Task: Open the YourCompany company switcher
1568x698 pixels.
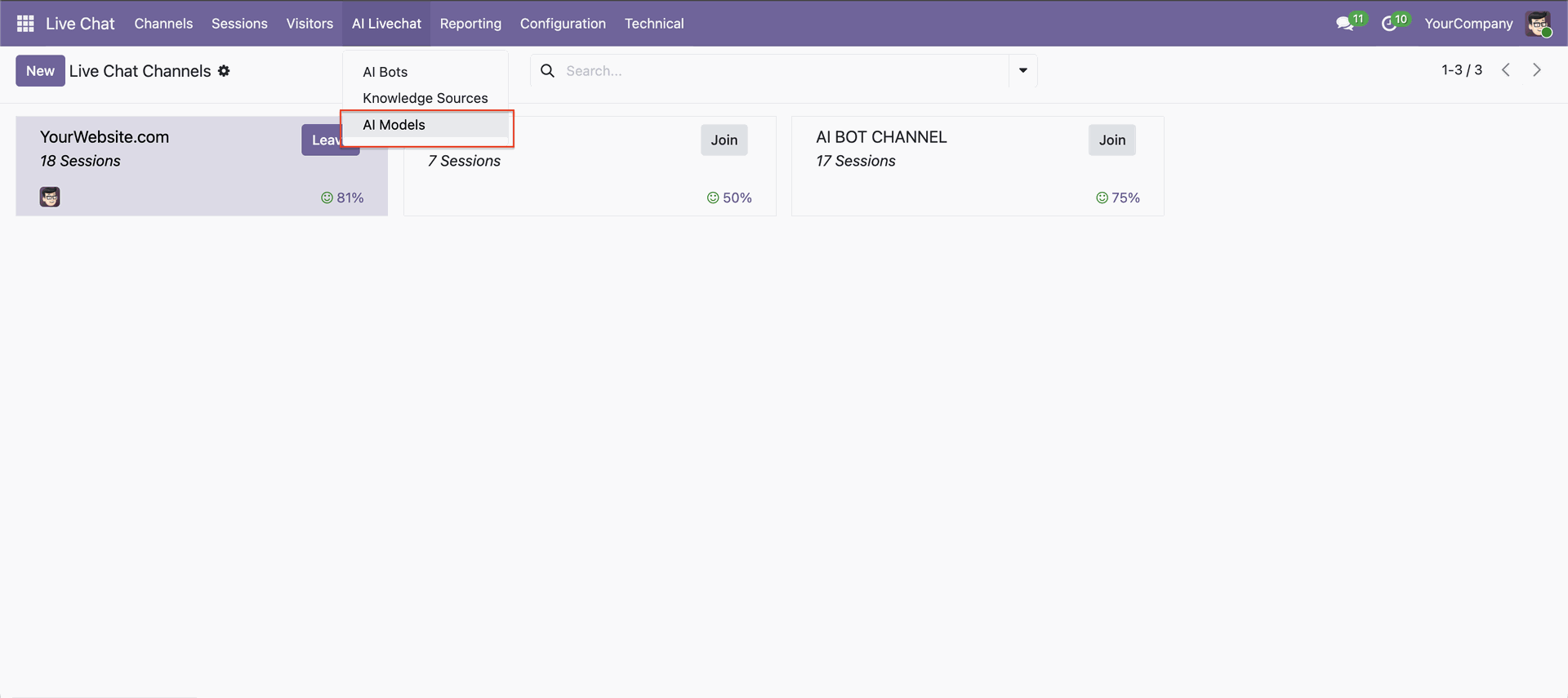Action: click(1468, 24)
